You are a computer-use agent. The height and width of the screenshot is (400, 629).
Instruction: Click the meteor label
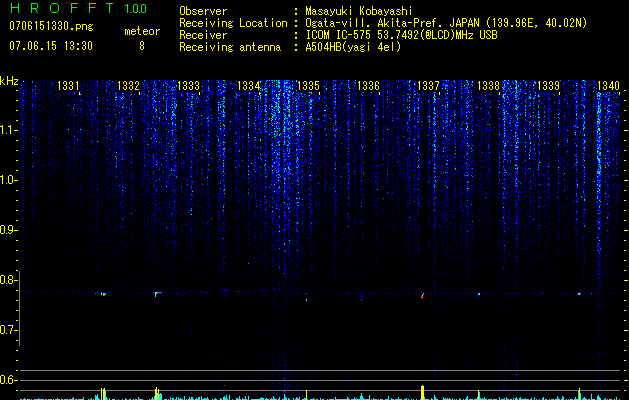click(142, 31)
